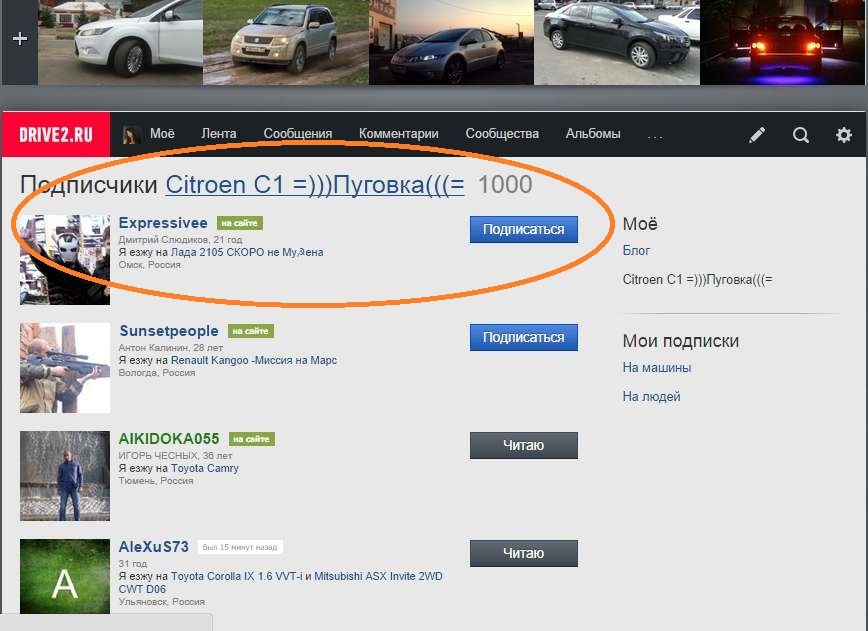
Task: Open the Toyota Camry car link
Action: [204, 468]
